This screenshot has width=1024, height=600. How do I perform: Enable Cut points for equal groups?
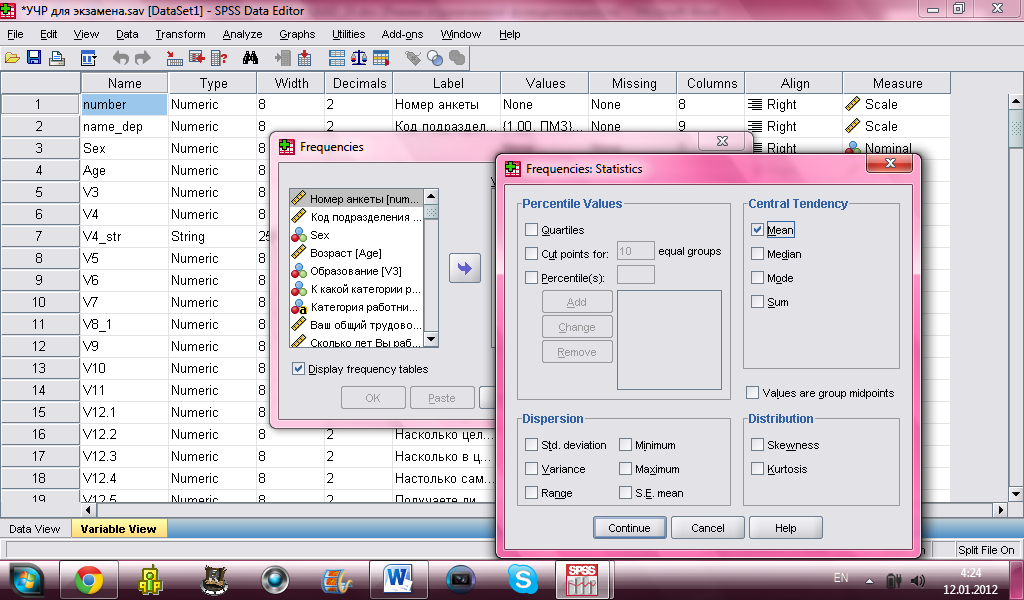click(532, 253)
